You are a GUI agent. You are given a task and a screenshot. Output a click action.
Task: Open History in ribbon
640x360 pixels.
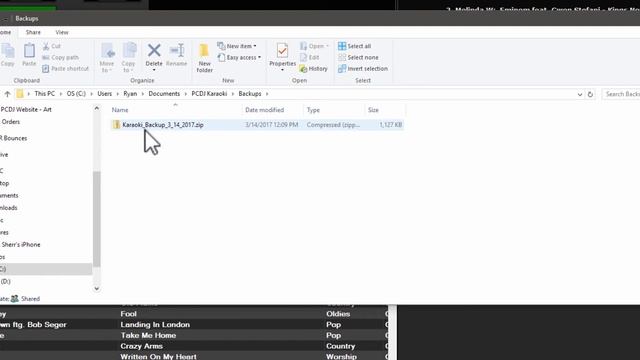(313, 69)
